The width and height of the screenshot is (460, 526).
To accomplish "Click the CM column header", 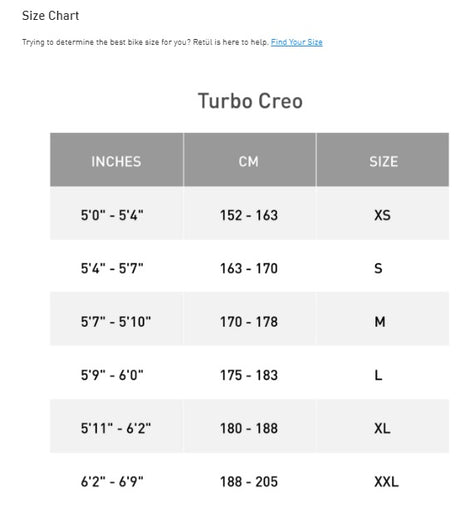I will click(249, 160).
